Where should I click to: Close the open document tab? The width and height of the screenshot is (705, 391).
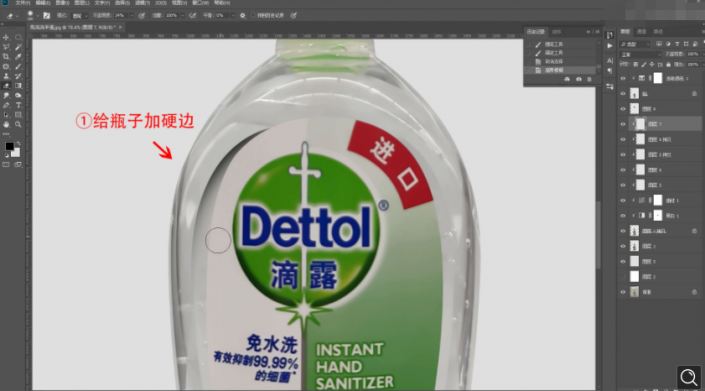120,27
